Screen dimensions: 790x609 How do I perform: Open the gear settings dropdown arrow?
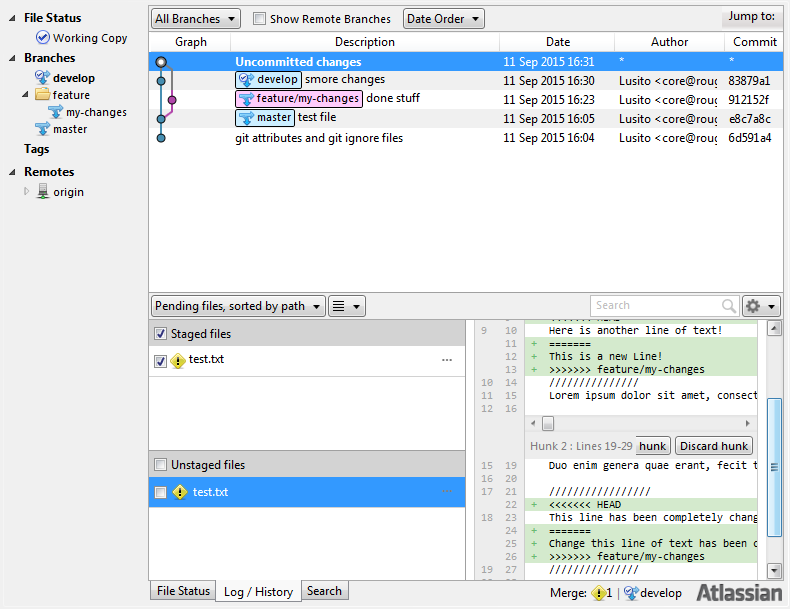click(x=771, y=306)
